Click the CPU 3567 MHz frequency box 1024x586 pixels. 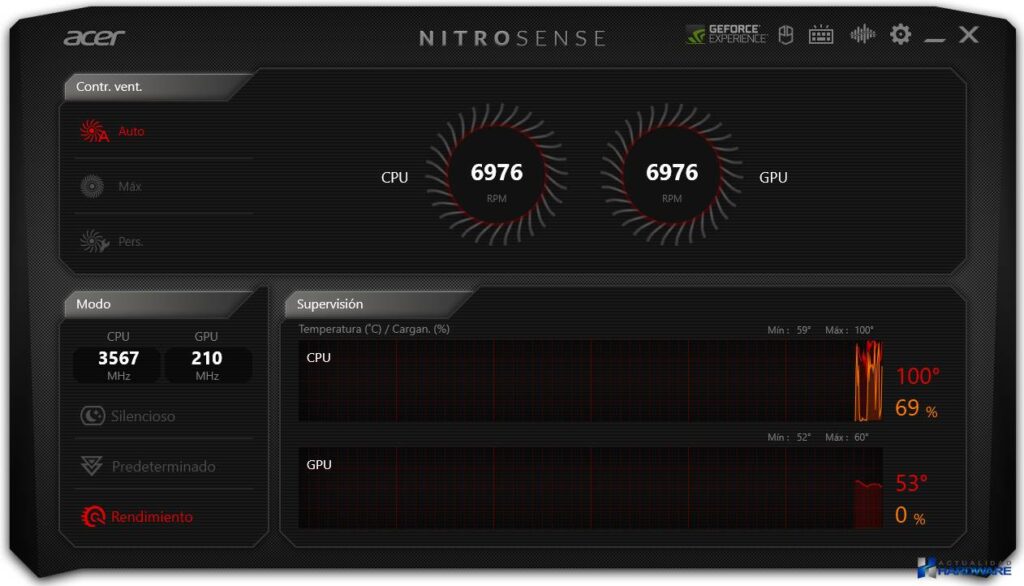click(118, 364)
